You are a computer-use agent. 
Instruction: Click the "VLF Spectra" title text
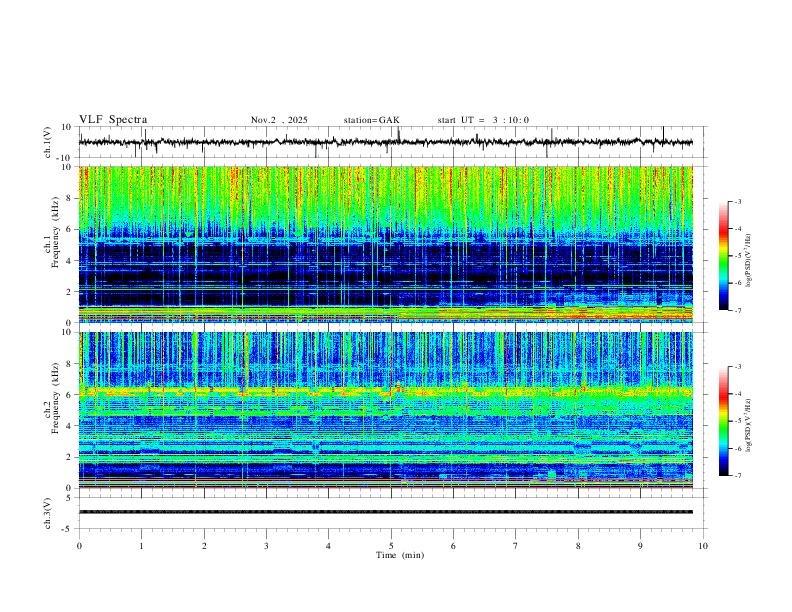pos(113,120)
